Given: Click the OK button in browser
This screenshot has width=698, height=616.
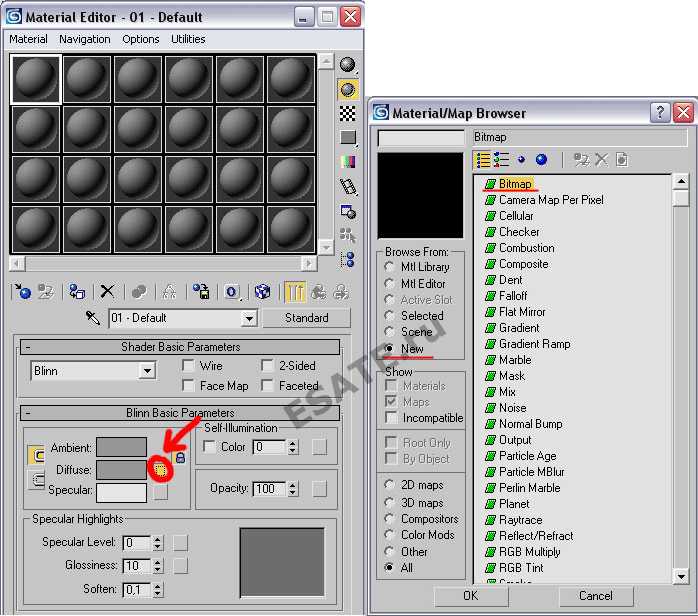Looking at the screenshot, I should click(x=471, y=596).
